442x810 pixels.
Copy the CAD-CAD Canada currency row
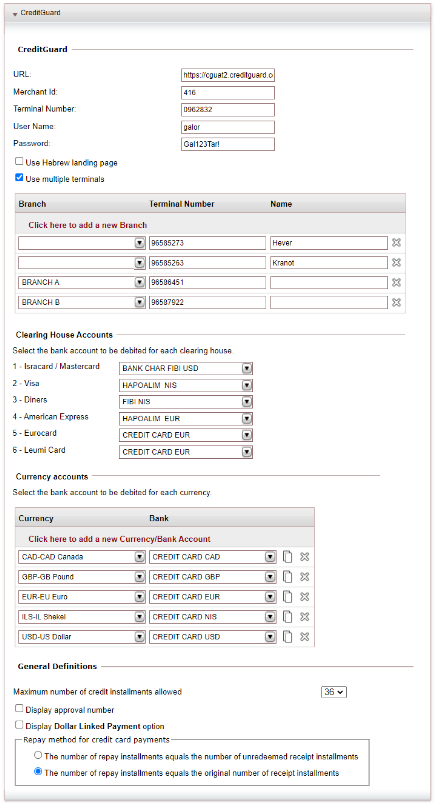288,557
